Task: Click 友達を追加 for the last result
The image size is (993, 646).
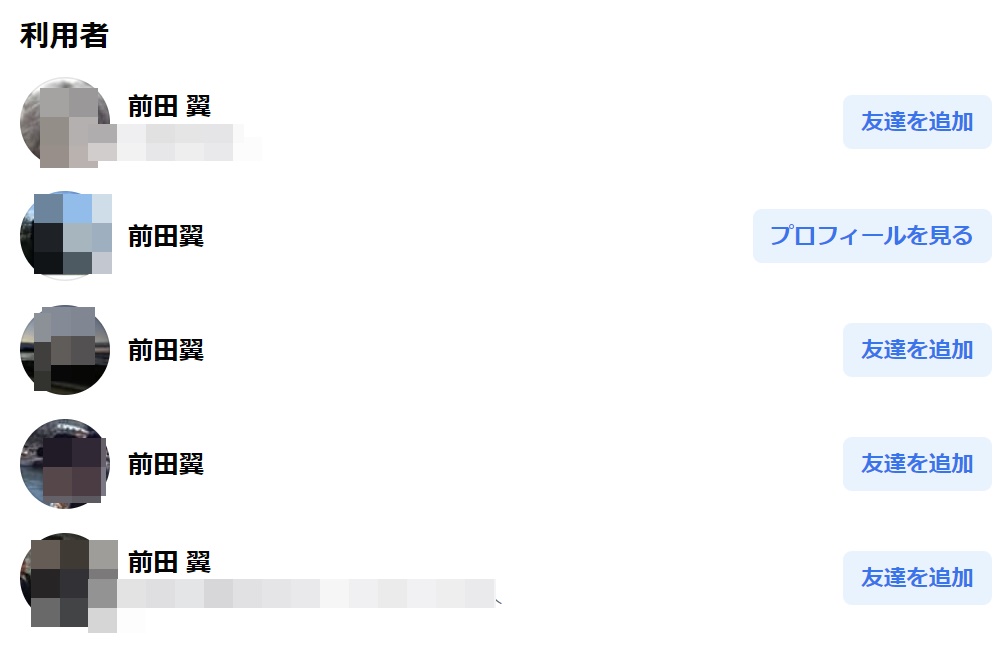Action: click(x=917, y=578)
